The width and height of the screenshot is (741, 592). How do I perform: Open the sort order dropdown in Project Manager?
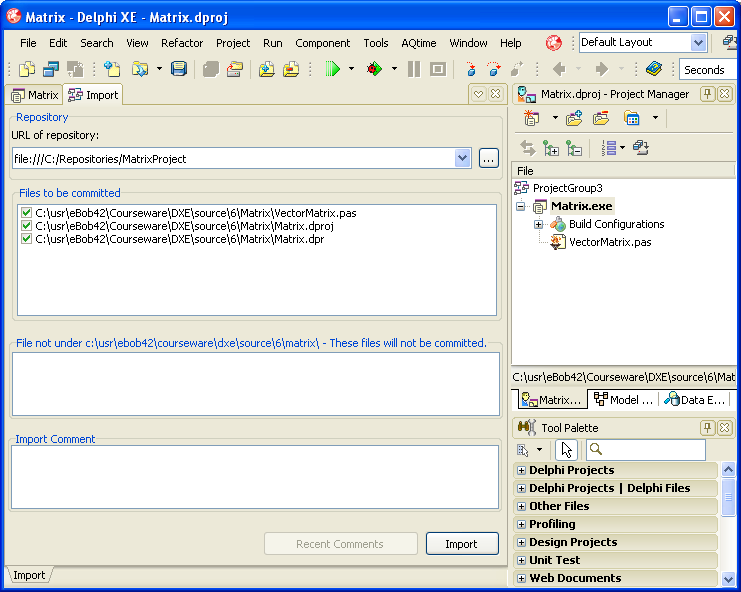pos(622,148)
